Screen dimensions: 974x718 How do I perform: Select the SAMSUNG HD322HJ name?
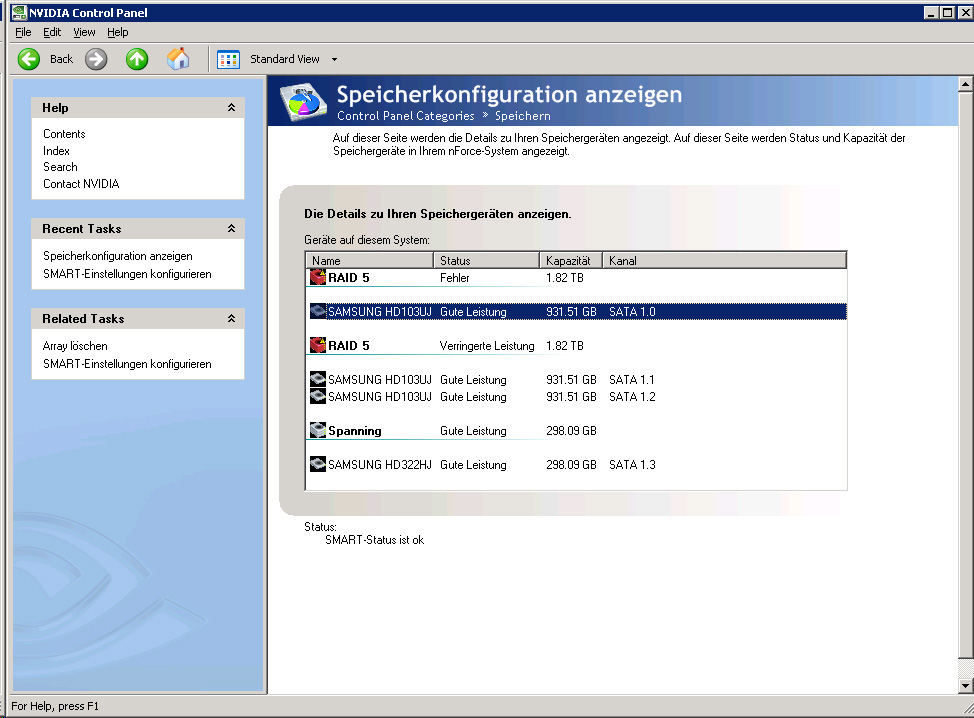click(380, 465)
